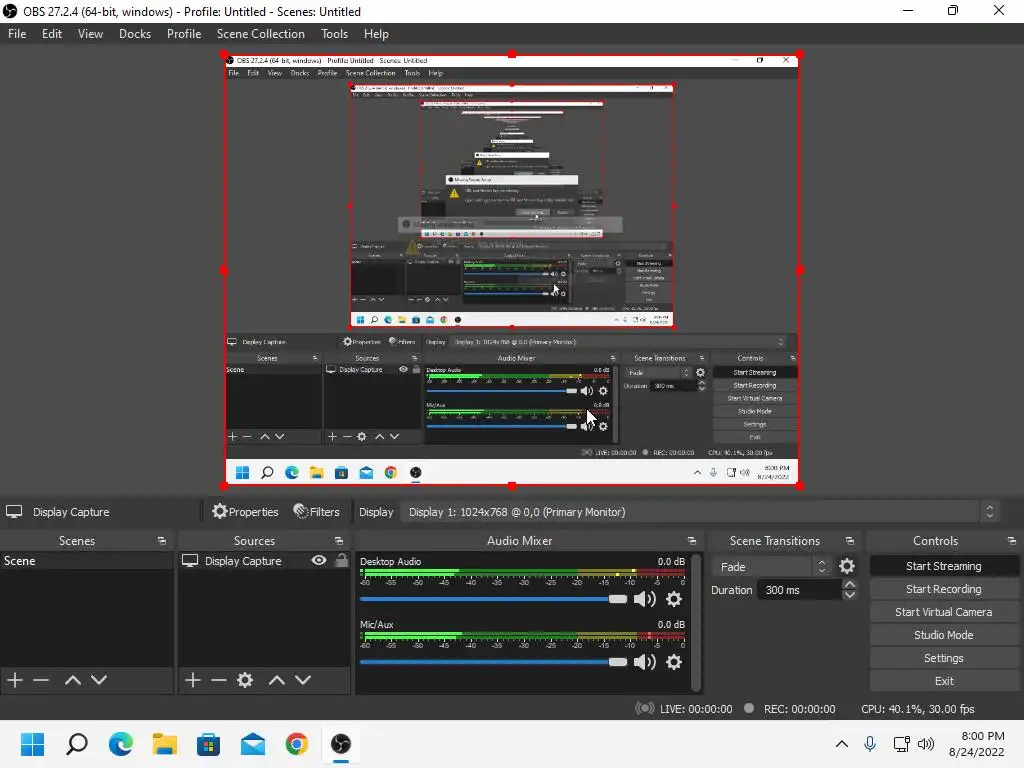
Task: Open Filters for Display Capture
Action: (x=316, y=511)
